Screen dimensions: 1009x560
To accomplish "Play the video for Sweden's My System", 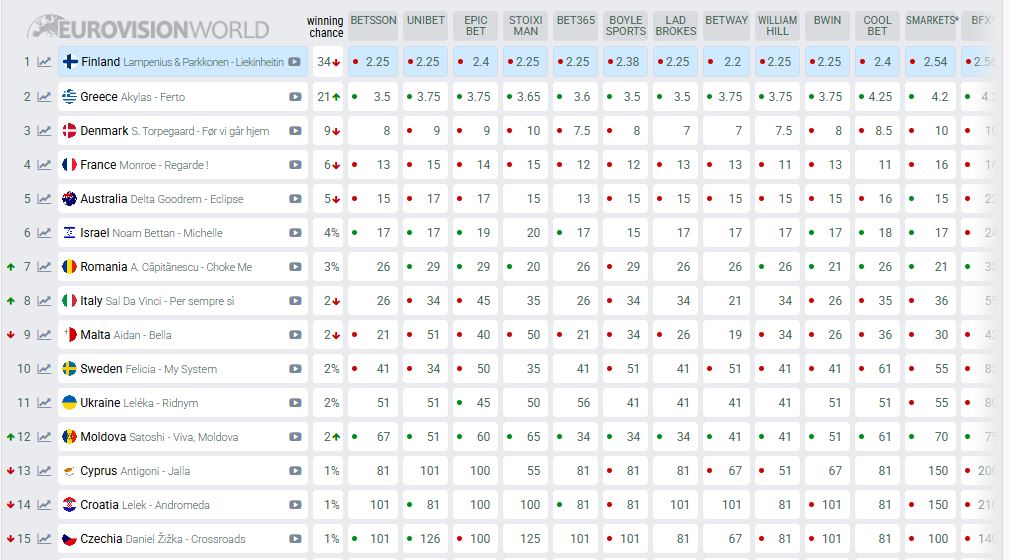I will click(x=295, y=369).
